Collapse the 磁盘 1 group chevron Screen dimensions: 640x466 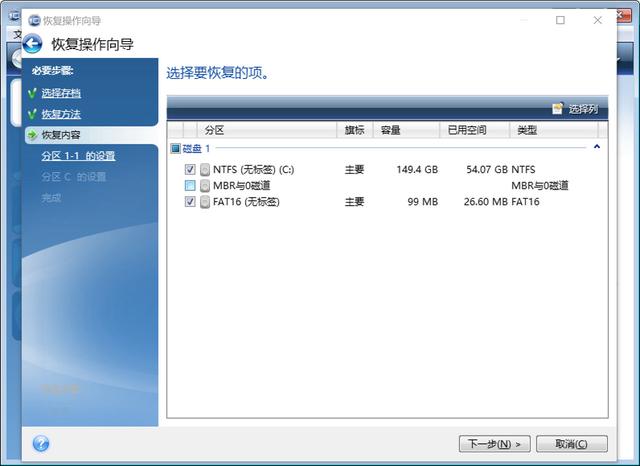click(x=597, y=146)
